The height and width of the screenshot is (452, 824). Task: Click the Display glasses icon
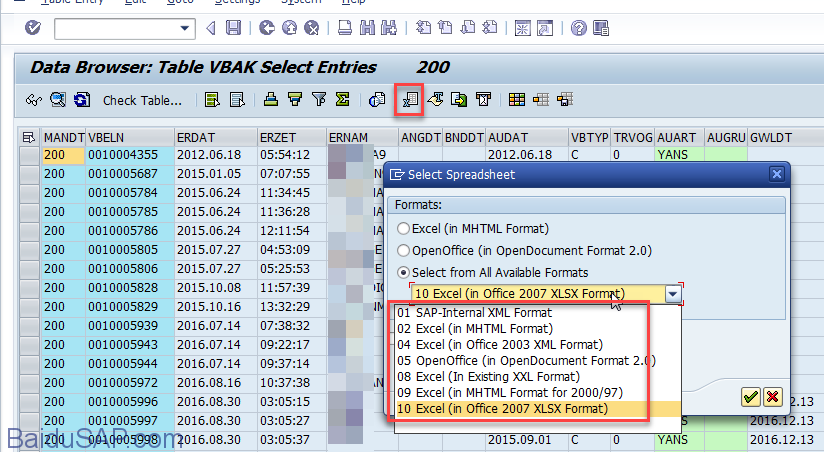[34, 100]
